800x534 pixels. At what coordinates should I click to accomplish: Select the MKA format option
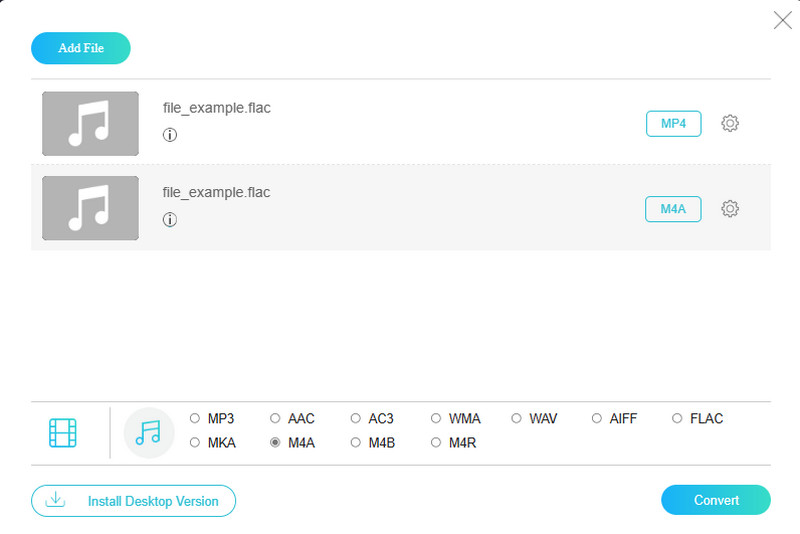click(195, 442)
